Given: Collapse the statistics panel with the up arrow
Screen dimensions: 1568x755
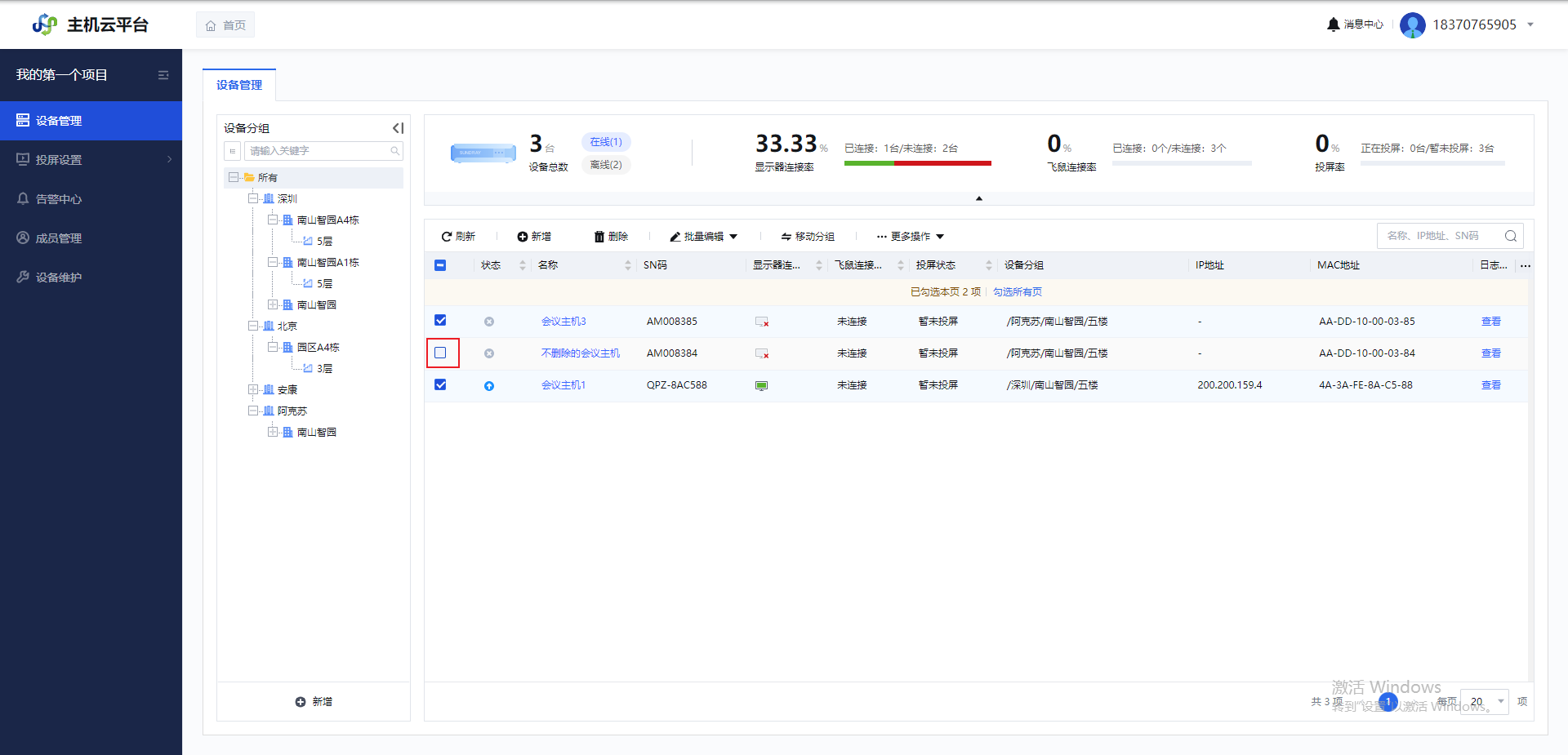Looking at the screenshot, I should click(978, 198).
